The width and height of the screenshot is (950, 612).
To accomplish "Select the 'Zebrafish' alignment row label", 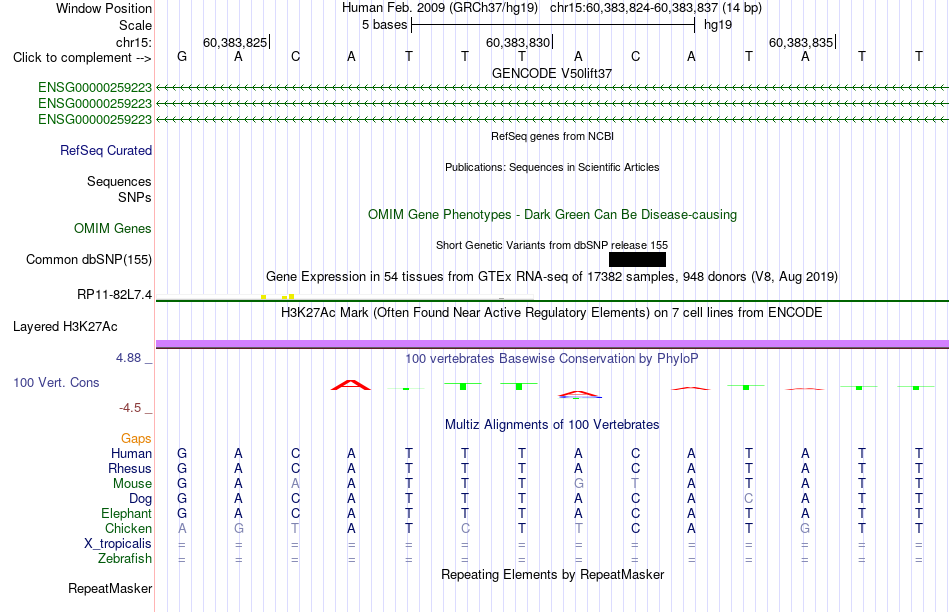I will (125, 558).
